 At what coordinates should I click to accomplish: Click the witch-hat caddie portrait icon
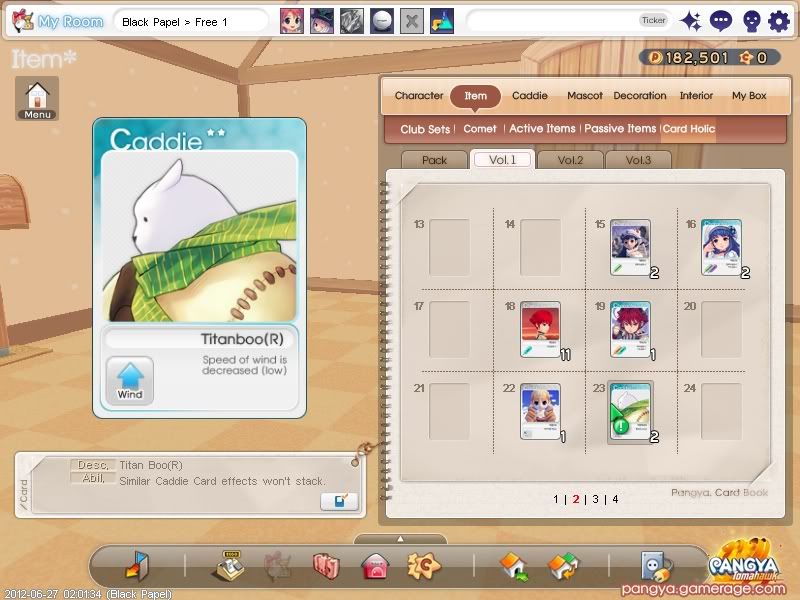(x=322, y=21)
